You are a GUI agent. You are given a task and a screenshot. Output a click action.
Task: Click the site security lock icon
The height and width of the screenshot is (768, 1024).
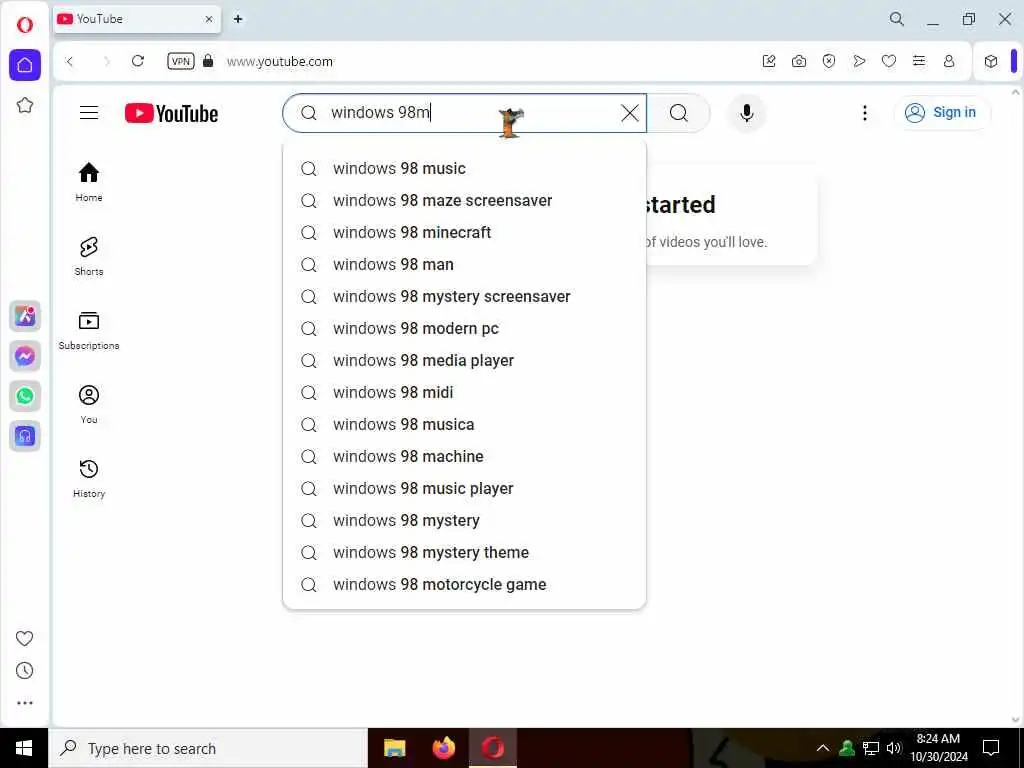point(208,61)
